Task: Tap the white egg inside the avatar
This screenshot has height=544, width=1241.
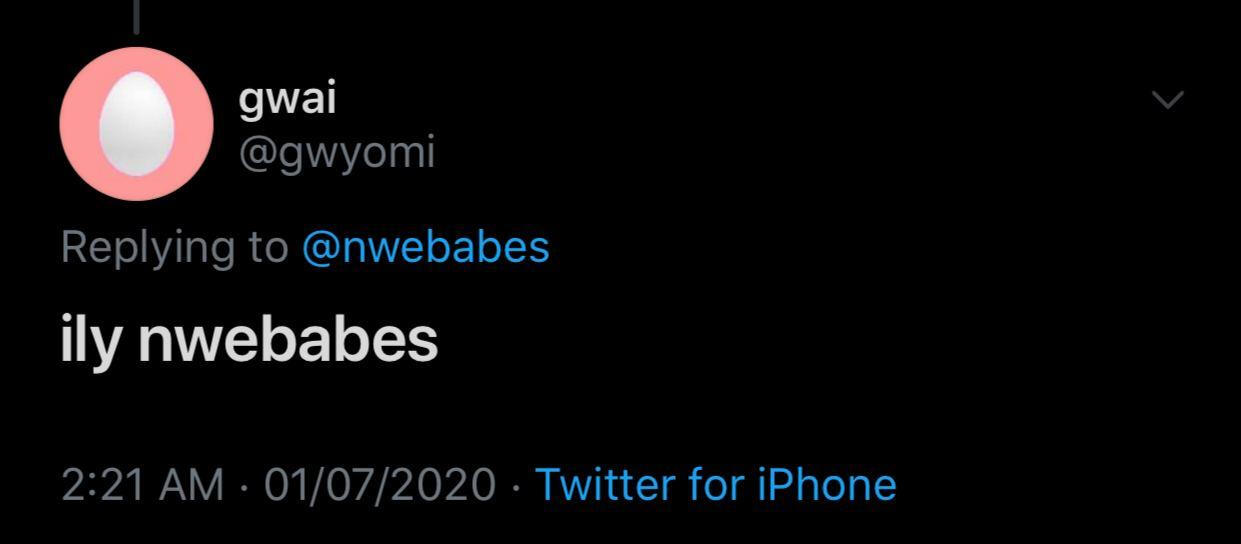Action: [x=136, y=124]
